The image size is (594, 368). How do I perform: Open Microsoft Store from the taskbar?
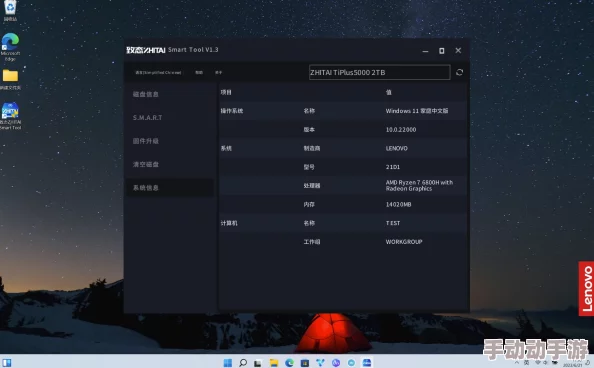pos(305,363)
